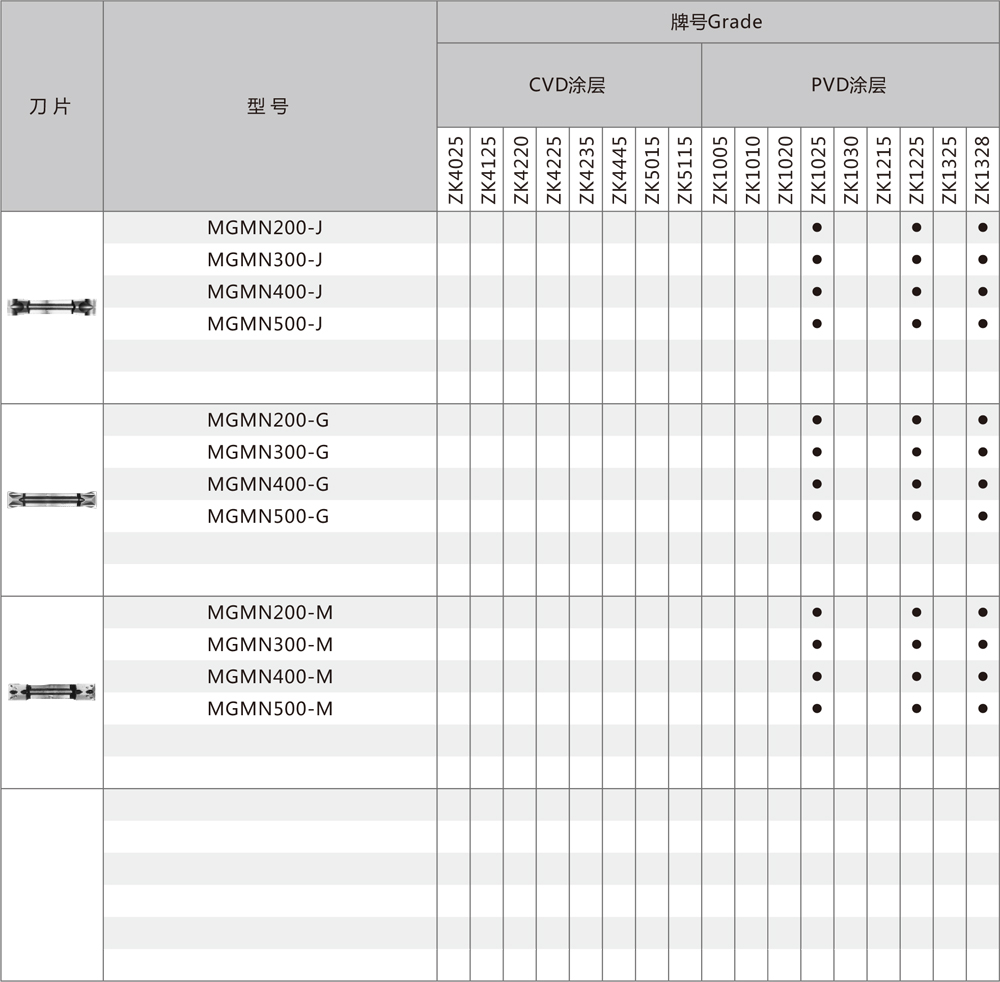Image resolution: width=1000 pixels, height=982 pixels.
Task: Select the MGMN400-J model label
Action: point(265,291)
